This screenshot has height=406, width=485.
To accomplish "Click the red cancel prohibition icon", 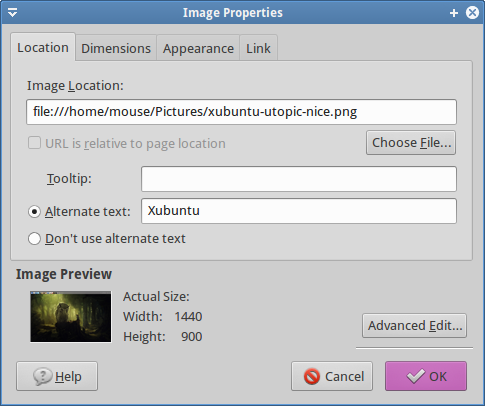I will pos(312,377).
